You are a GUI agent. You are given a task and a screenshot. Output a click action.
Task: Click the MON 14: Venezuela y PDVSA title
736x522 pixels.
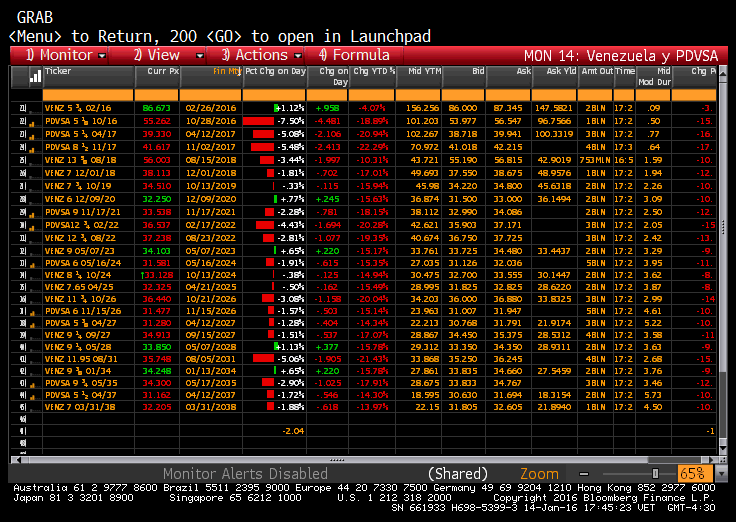pos(621,56)
